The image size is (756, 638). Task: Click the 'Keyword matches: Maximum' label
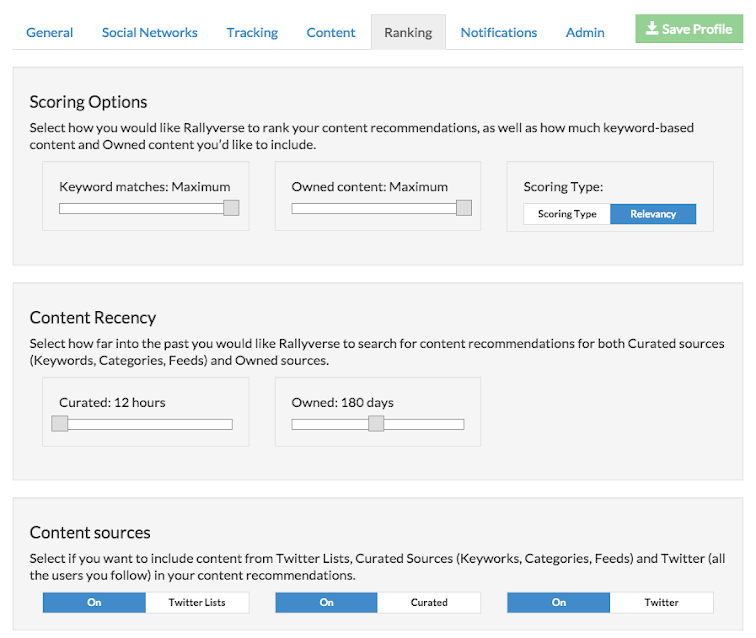(x=145, y=187)
